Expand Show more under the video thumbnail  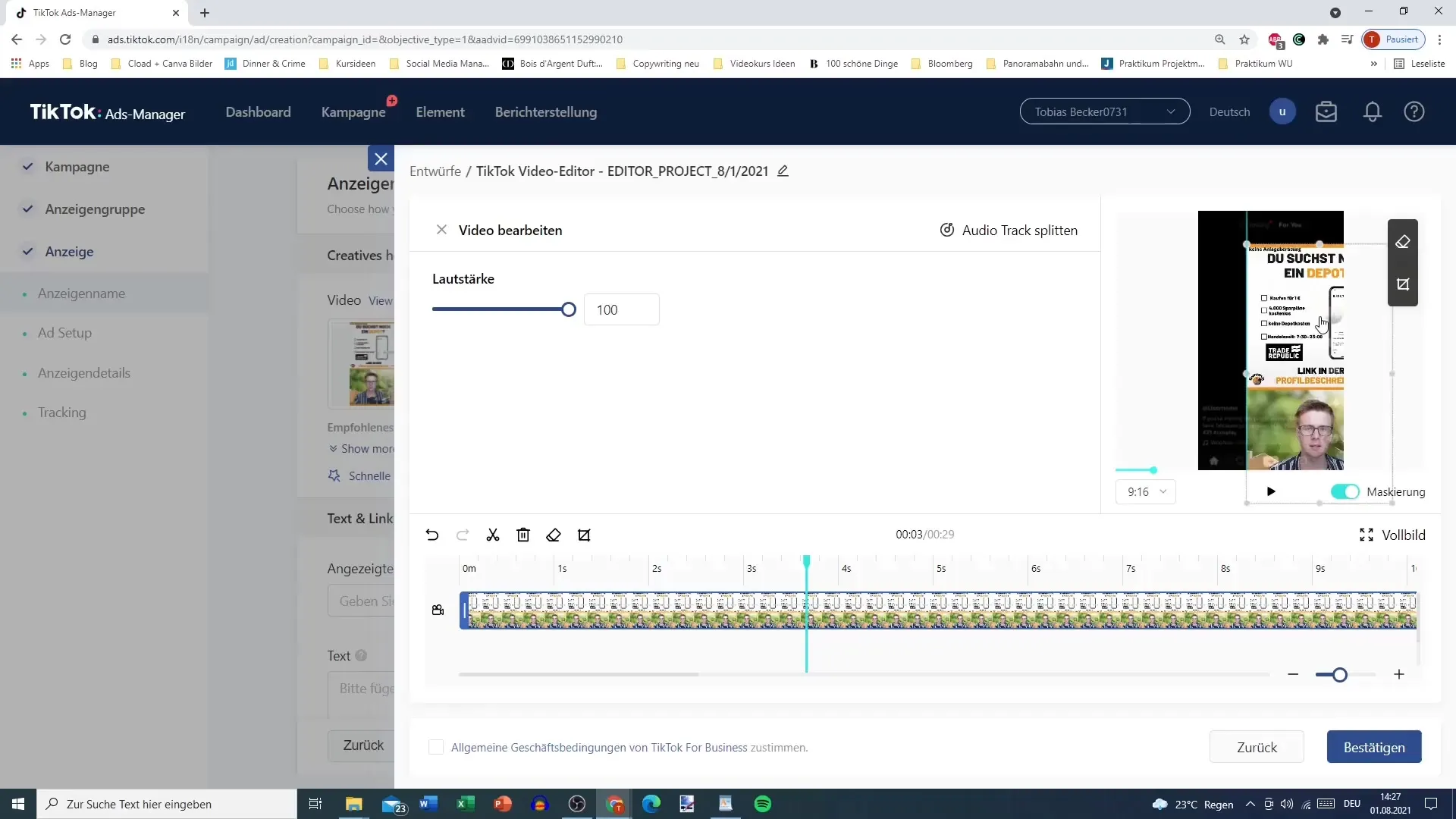(362, 449)
